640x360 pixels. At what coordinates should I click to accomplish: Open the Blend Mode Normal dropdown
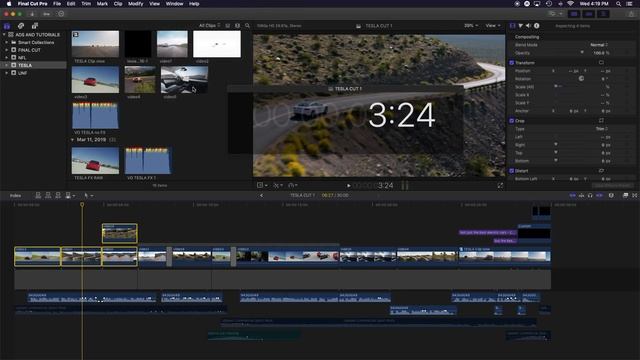[x=599, y=45]
